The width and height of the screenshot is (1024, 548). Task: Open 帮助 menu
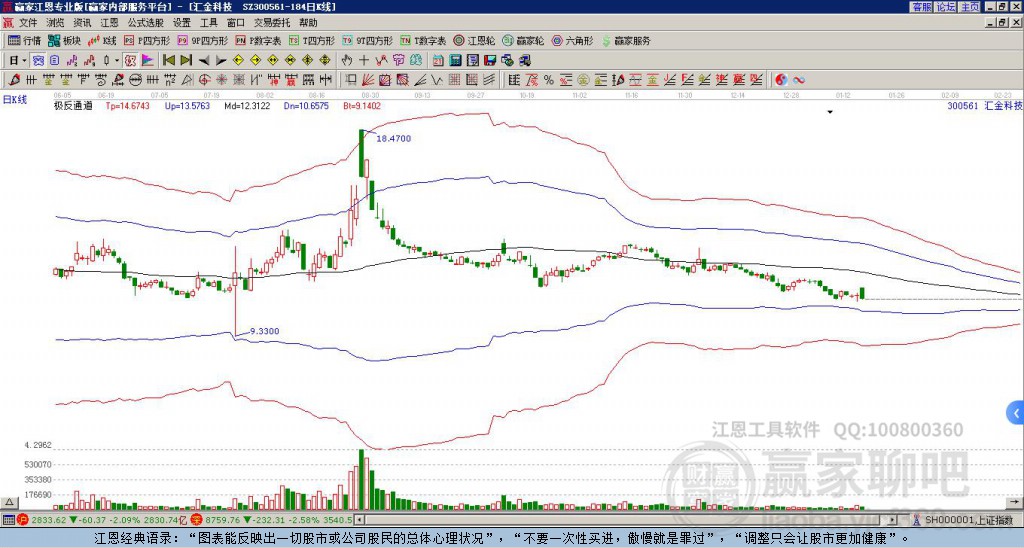point(308,23)
